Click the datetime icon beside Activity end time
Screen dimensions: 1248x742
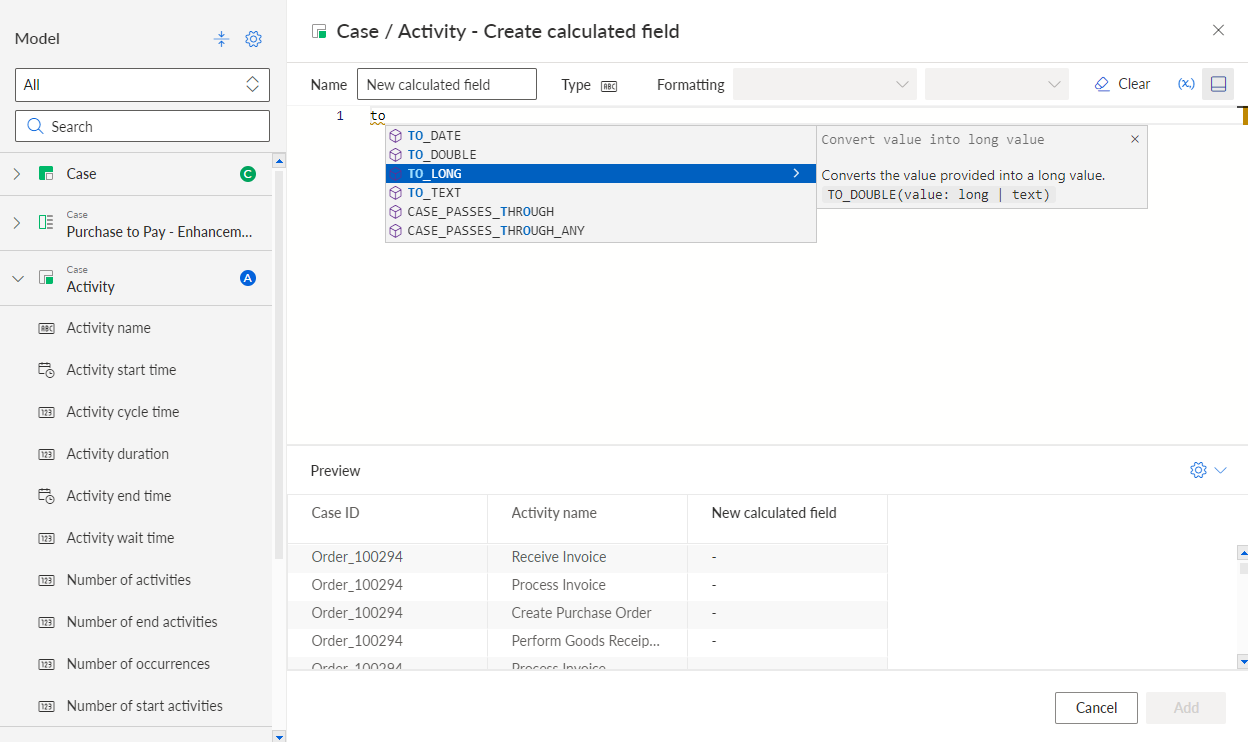pyautogui.click(x=46, y=496)
